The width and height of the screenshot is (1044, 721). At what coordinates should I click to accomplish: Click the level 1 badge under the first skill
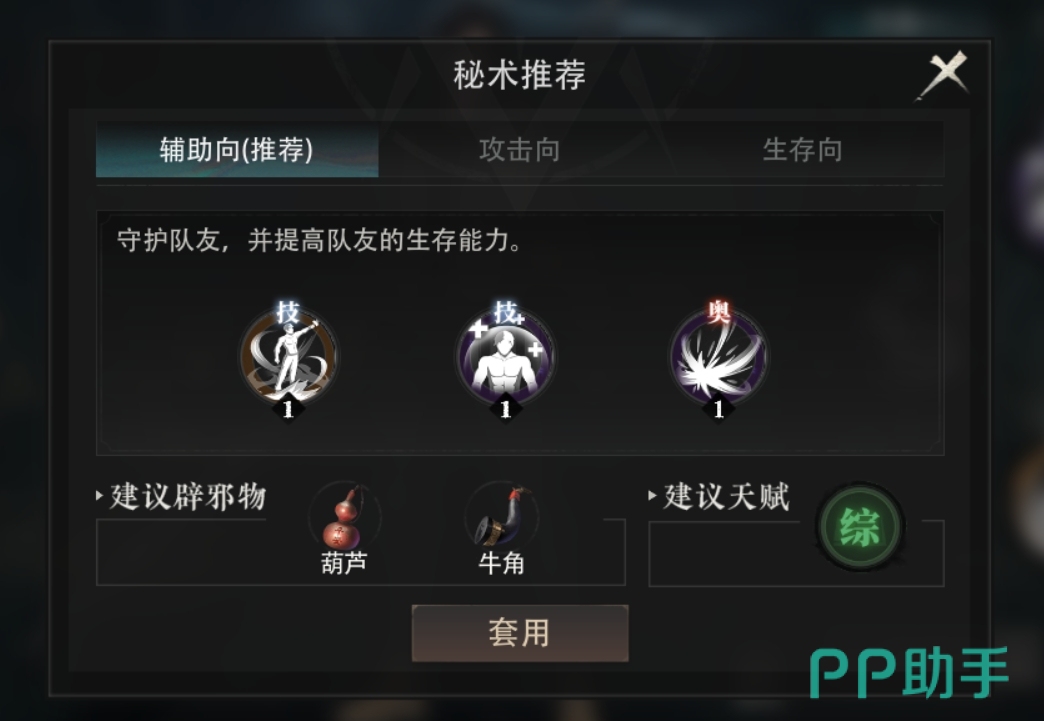[x=288, y=408]
